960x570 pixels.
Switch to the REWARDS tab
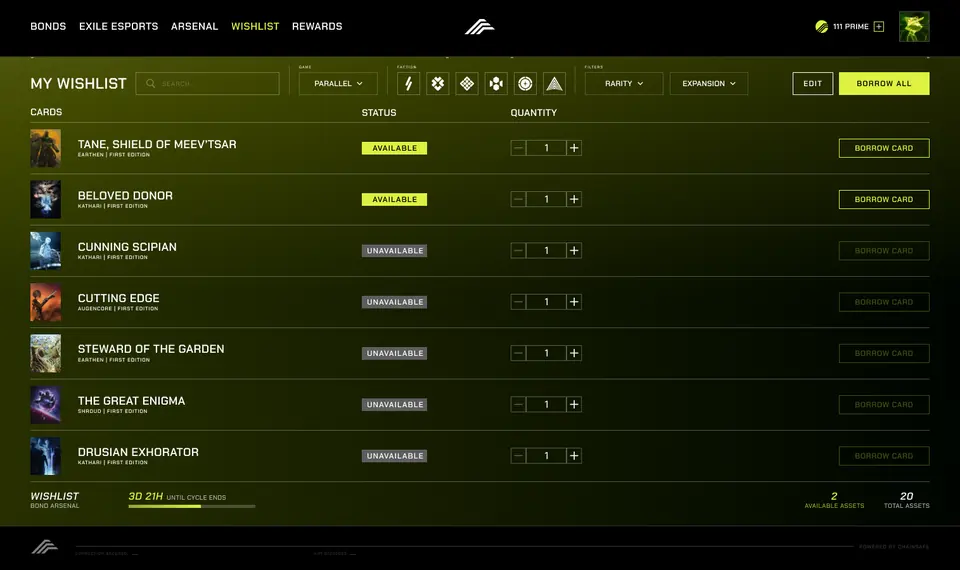[317, 26]
